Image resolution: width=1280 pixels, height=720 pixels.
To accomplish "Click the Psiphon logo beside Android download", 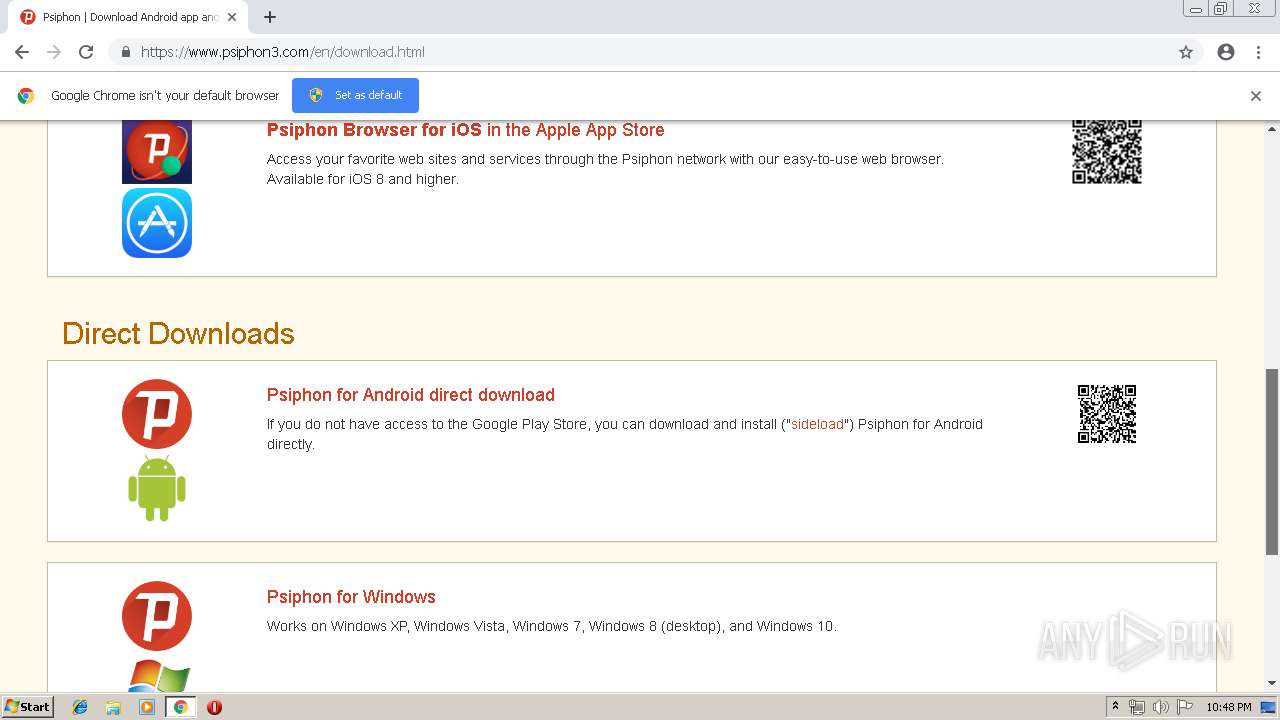I will (157, 414).
